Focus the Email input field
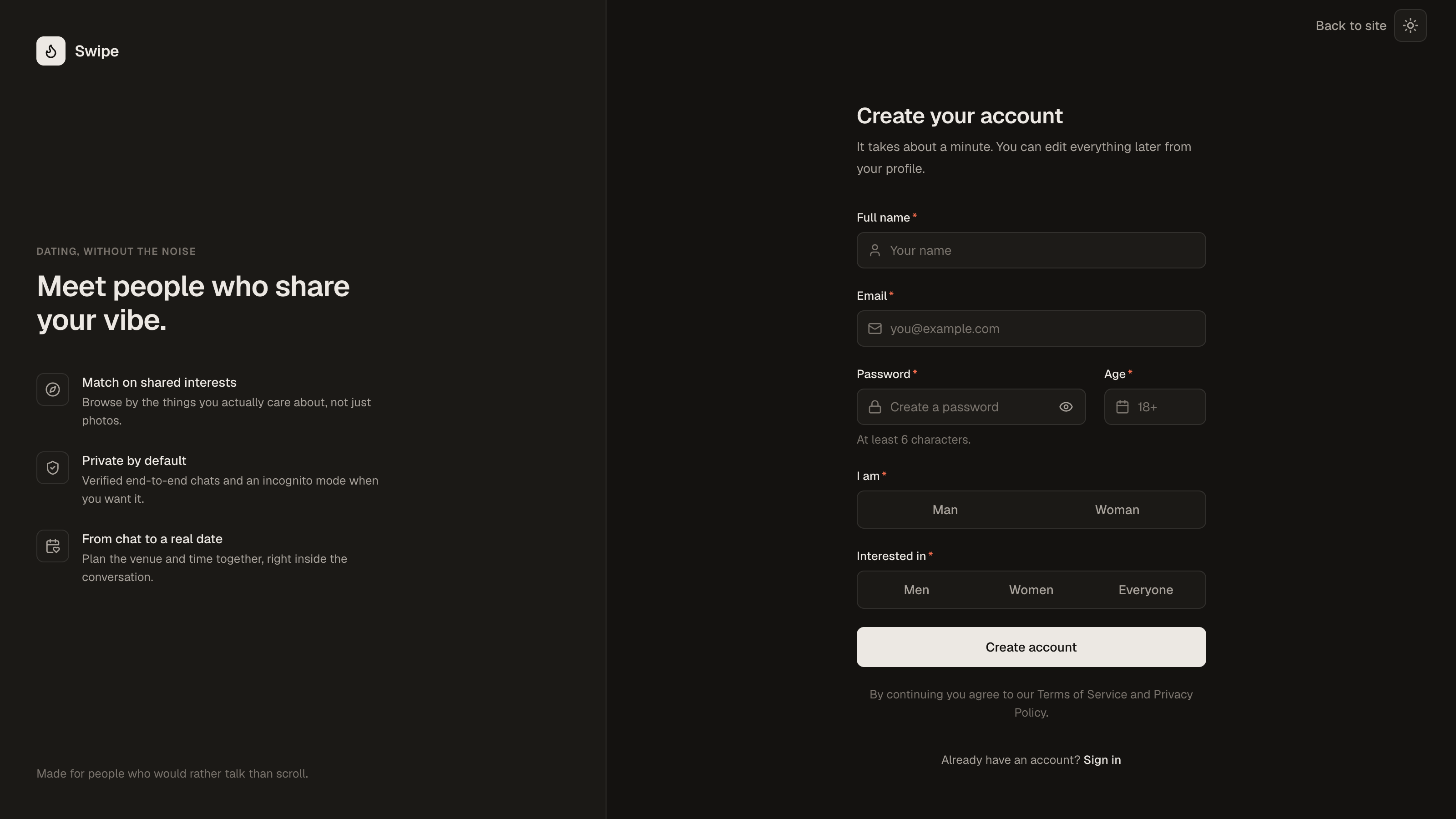Screen dimensions: 1456x819 tap(1031, 329)
